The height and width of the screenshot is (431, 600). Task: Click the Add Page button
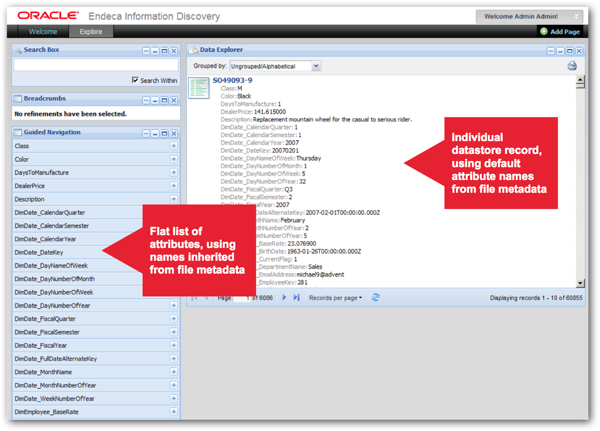tap(560, 31)
